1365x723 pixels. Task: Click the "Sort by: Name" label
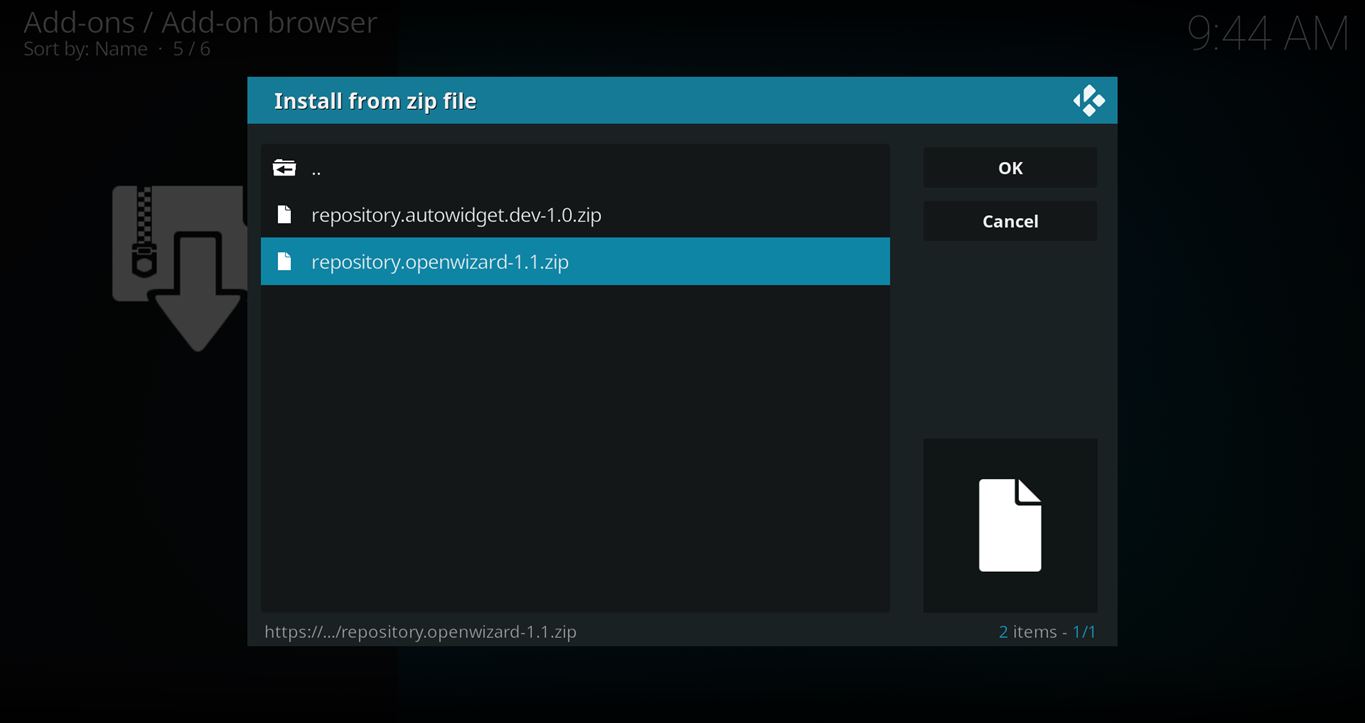coord(85,49)
